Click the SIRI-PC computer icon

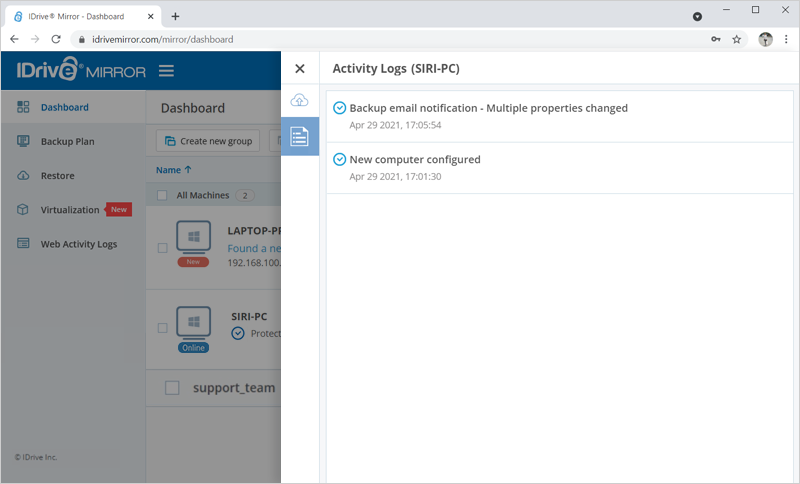193,322
